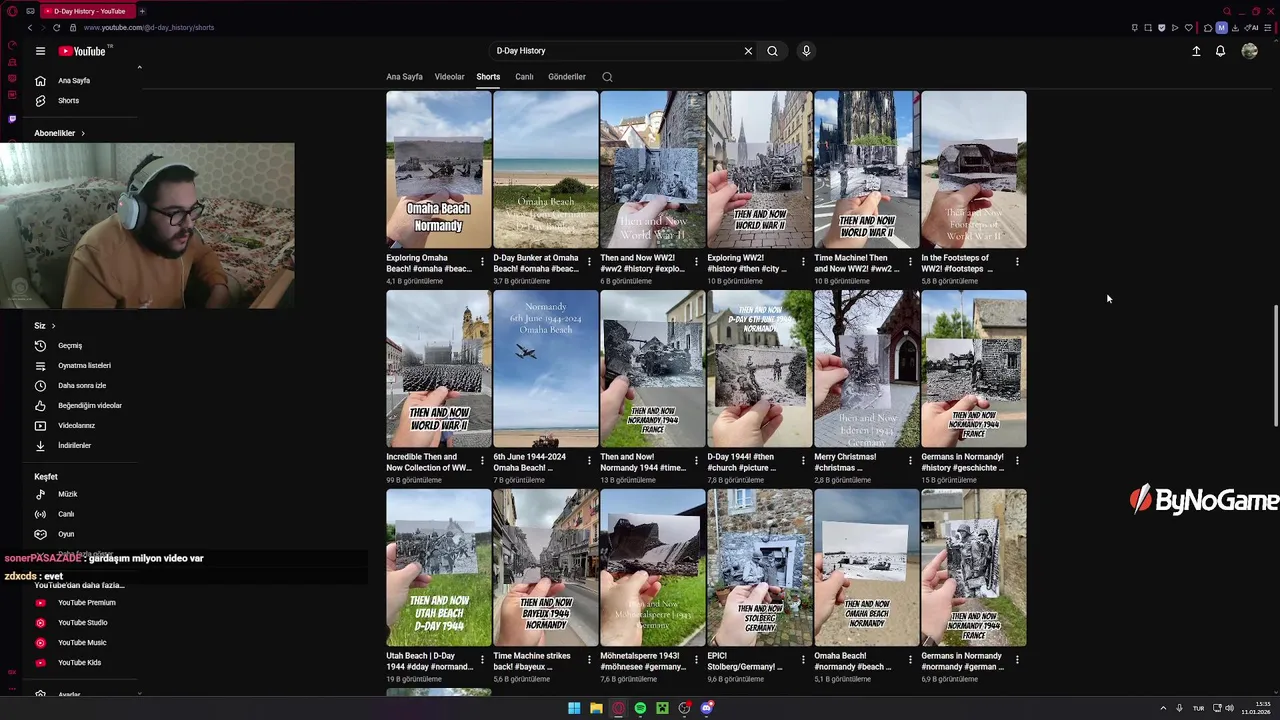Screen dimensions: 1280x720
Task: Click the YouTube logo
Action: click(x=84, y=51)
